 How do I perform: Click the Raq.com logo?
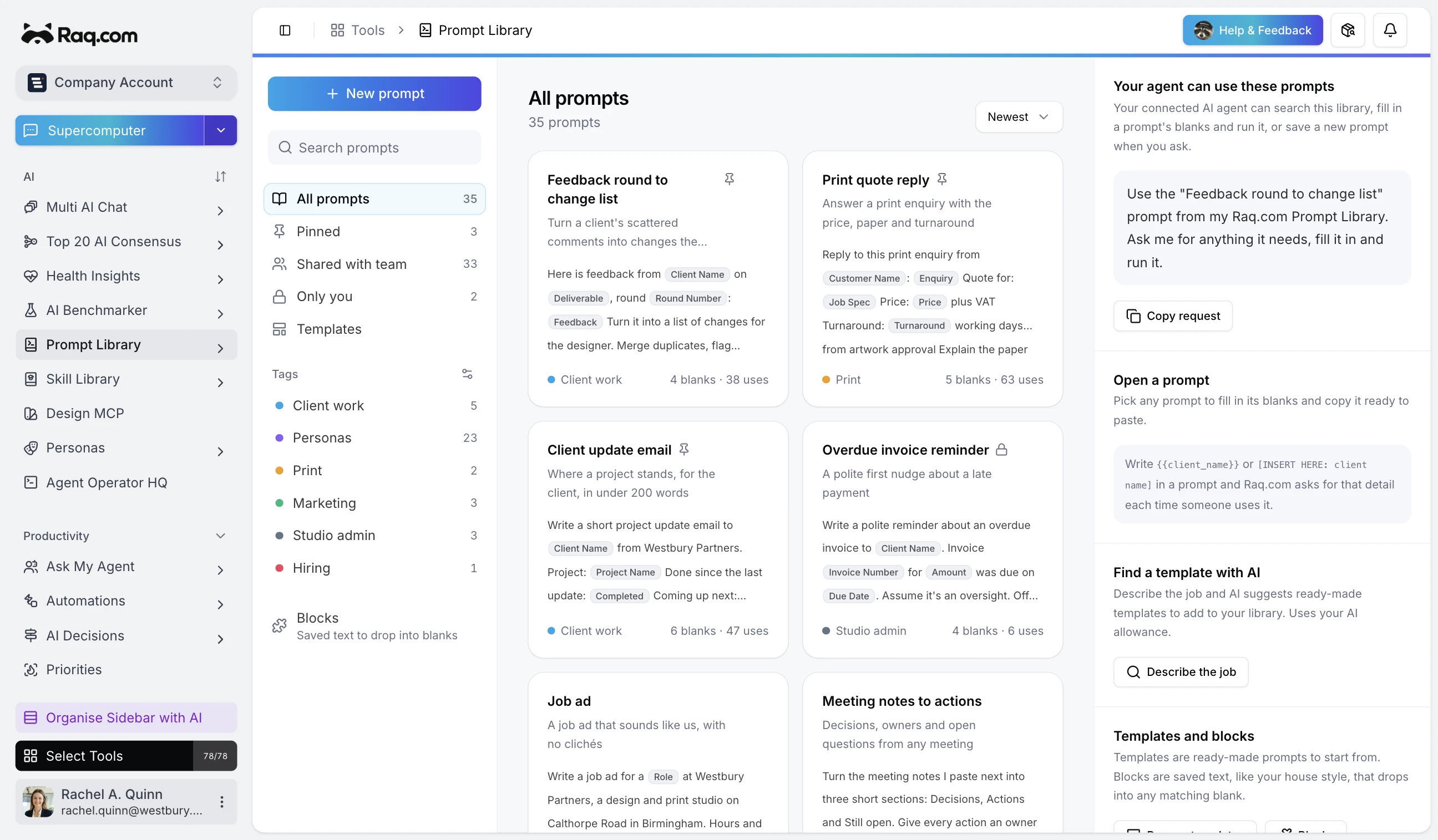79,35
